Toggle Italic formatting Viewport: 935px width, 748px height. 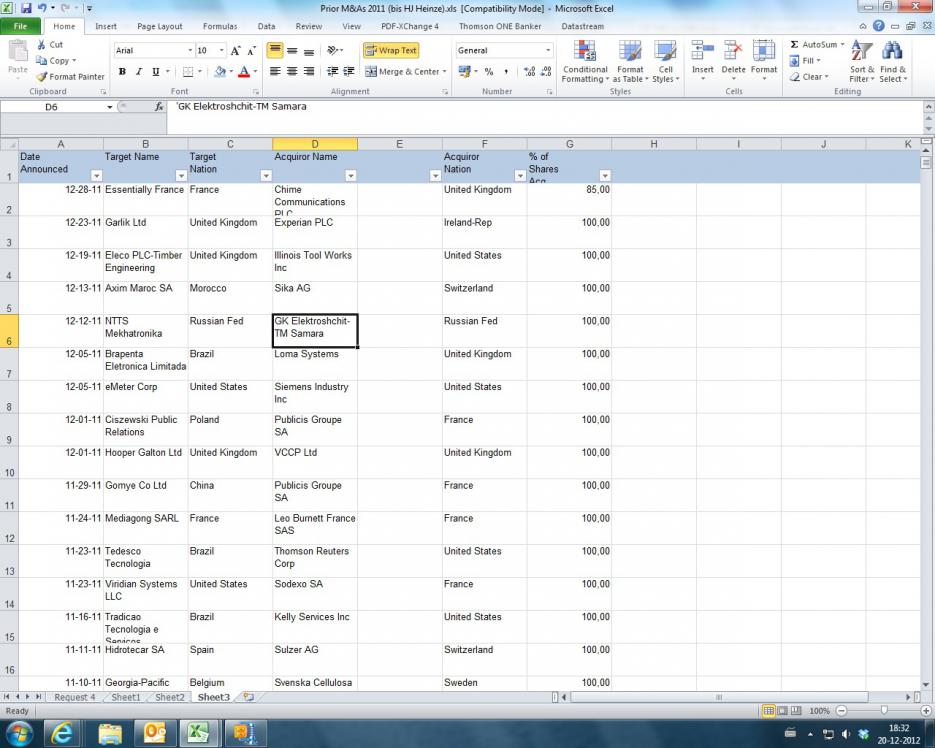pyautogui.click(x=139, y=72)
